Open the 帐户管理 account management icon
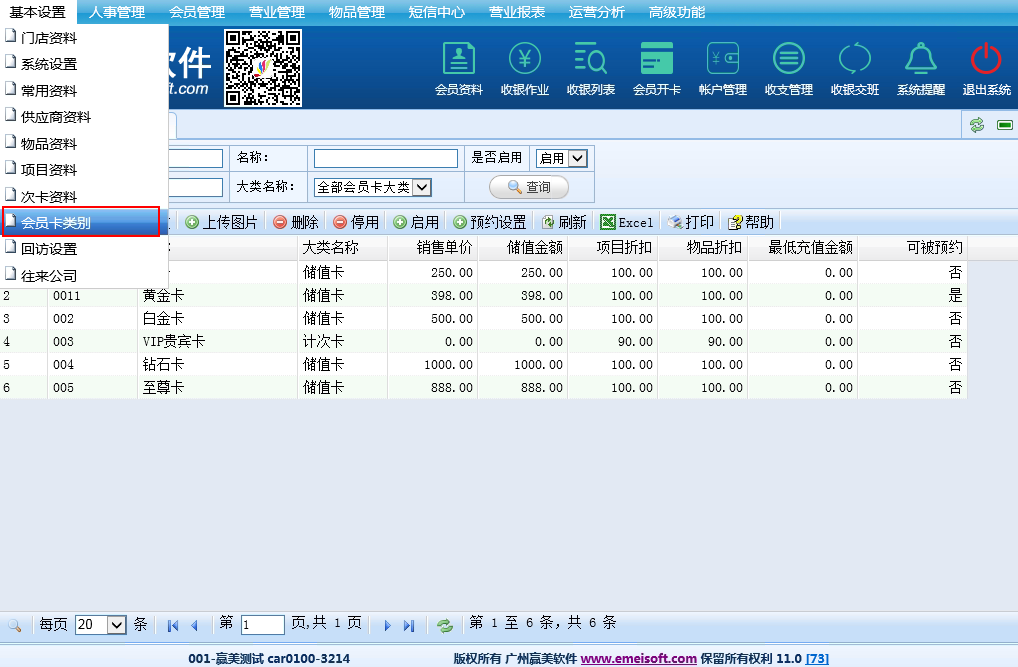 click(x=722, y=68)
